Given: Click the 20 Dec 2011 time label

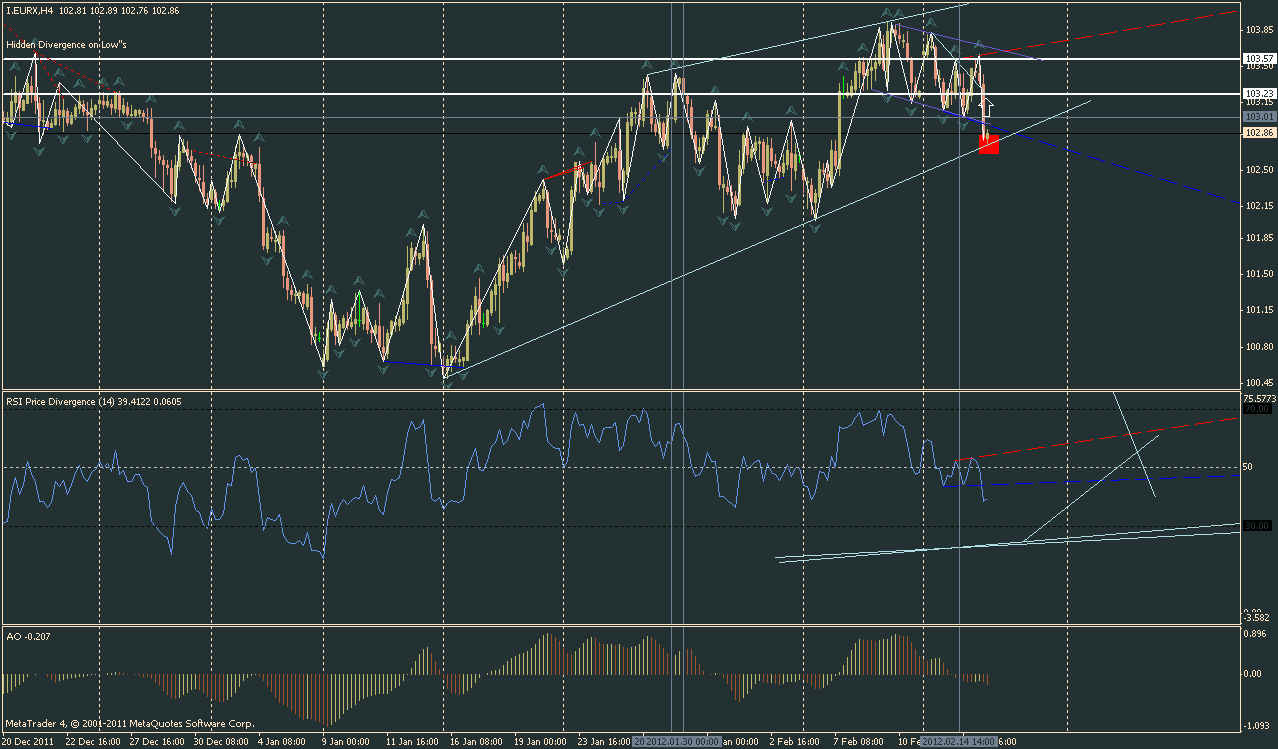Looking at the screenshot, I should pos(30,741).
